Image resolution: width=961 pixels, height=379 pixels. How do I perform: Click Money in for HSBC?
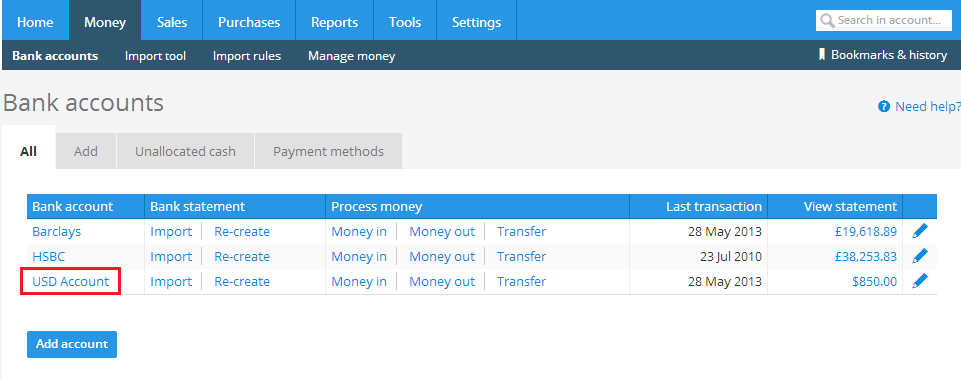[359, 256]
